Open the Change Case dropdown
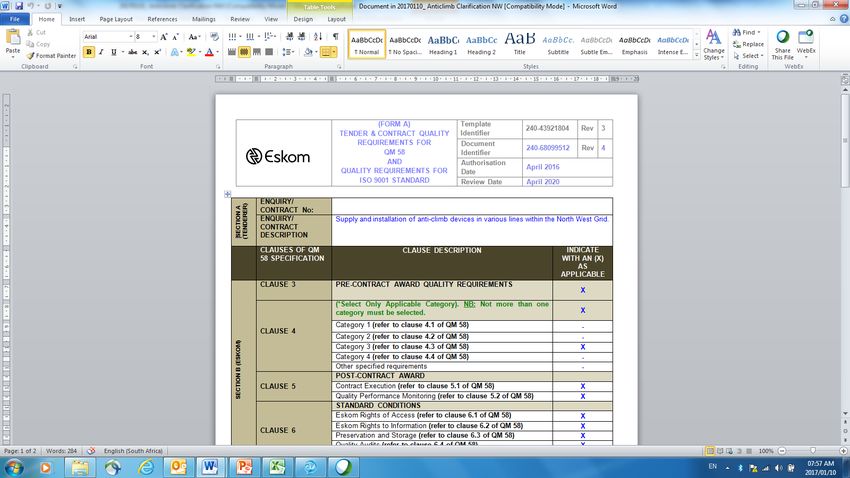 [194, 37]
